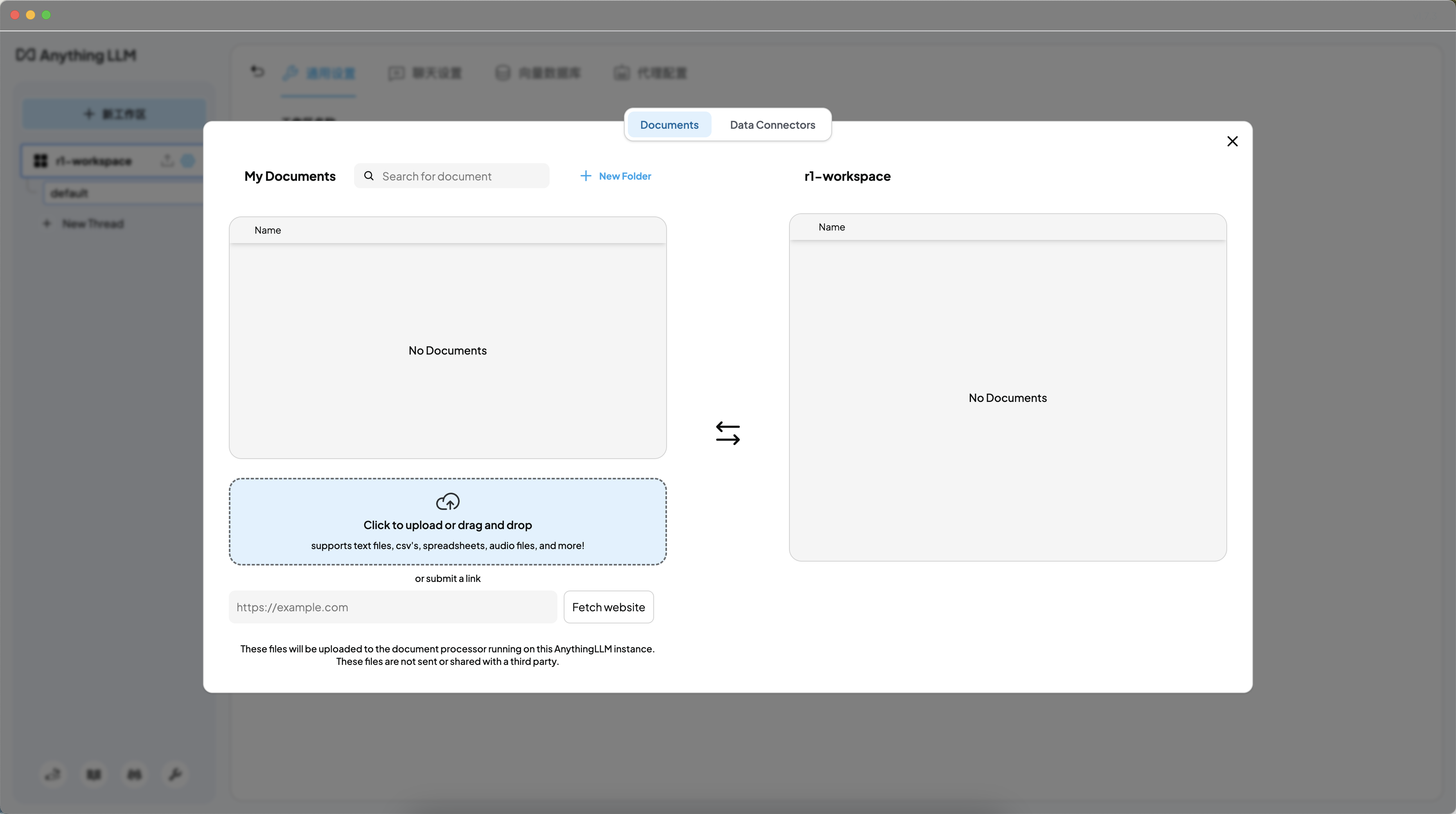Close the documents modal with X
The width and height of the screenshot is (1456, 814).
[1232, 141]
